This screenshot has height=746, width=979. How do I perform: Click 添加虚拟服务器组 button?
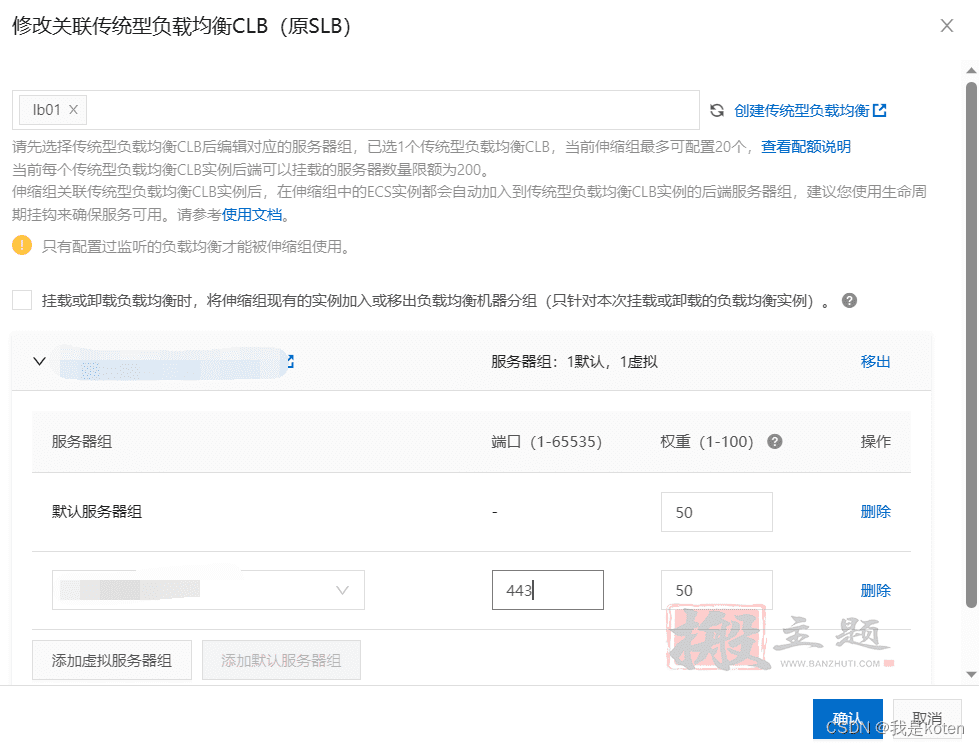[112, 660]
